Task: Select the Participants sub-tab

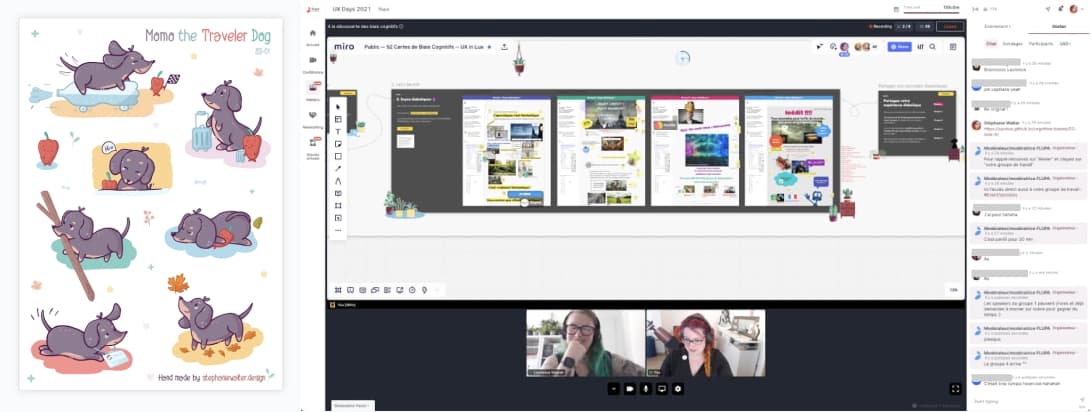Action: [1041, 44]
